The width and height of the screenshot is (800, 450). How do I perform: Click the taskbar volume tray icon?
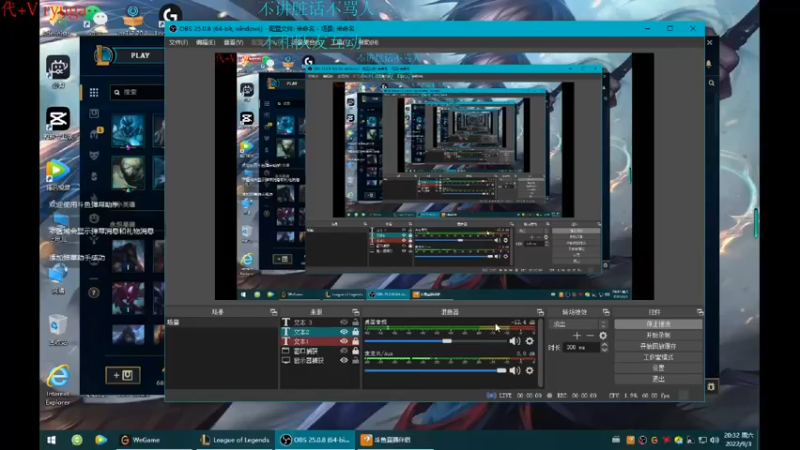tap(714, 440)
